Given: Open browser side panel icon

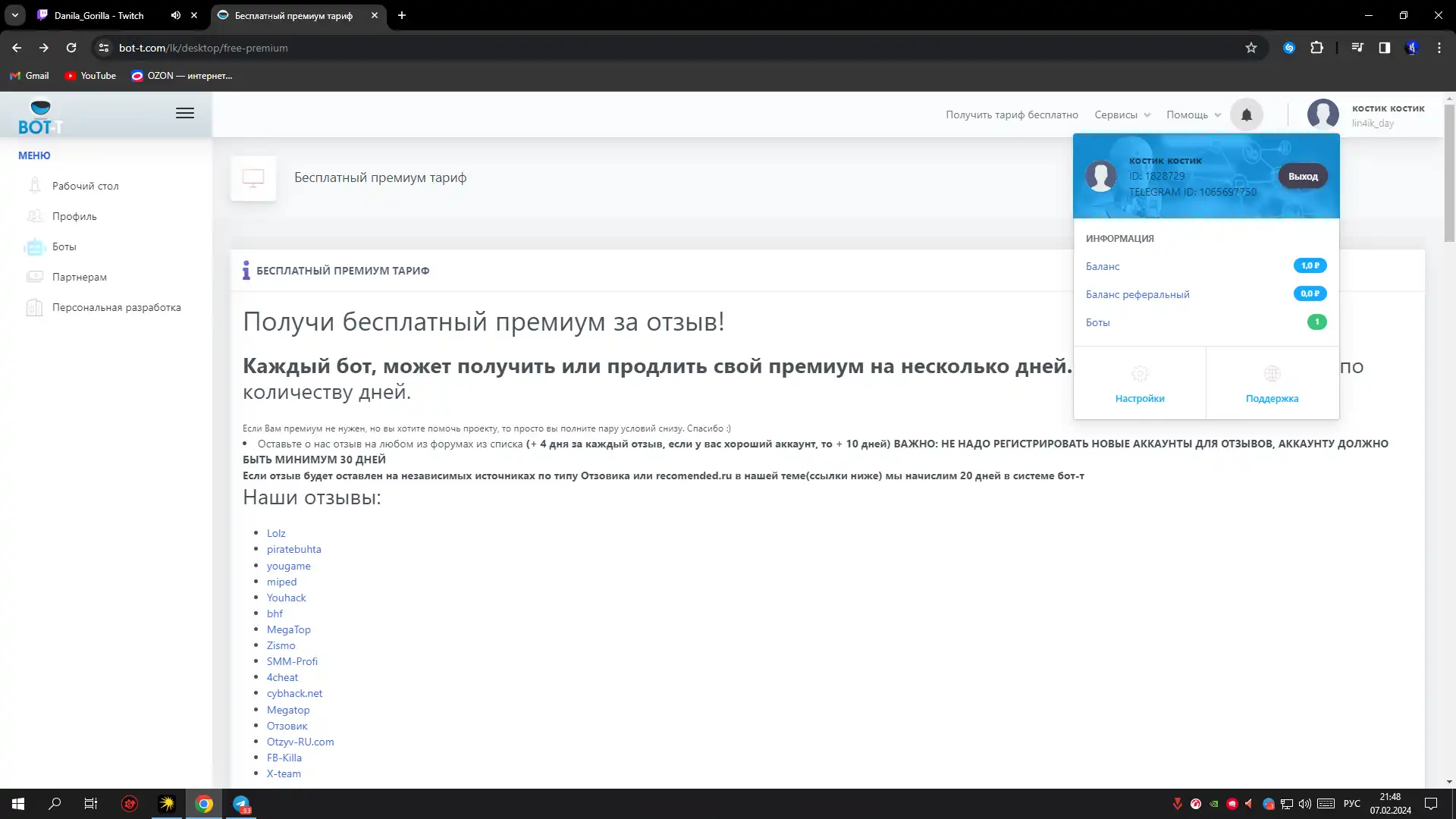Looking at the screenshot, I should [1385, 48].
